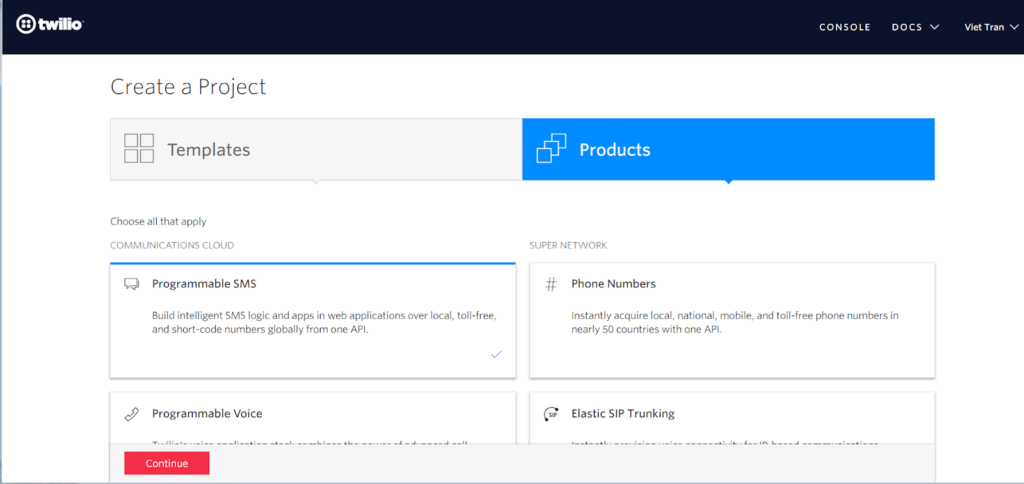Viewport: 1024px width, 484px height.
Task: Click the COMMUNICATIONS CLOUD section label
Action: coord(172,246)
